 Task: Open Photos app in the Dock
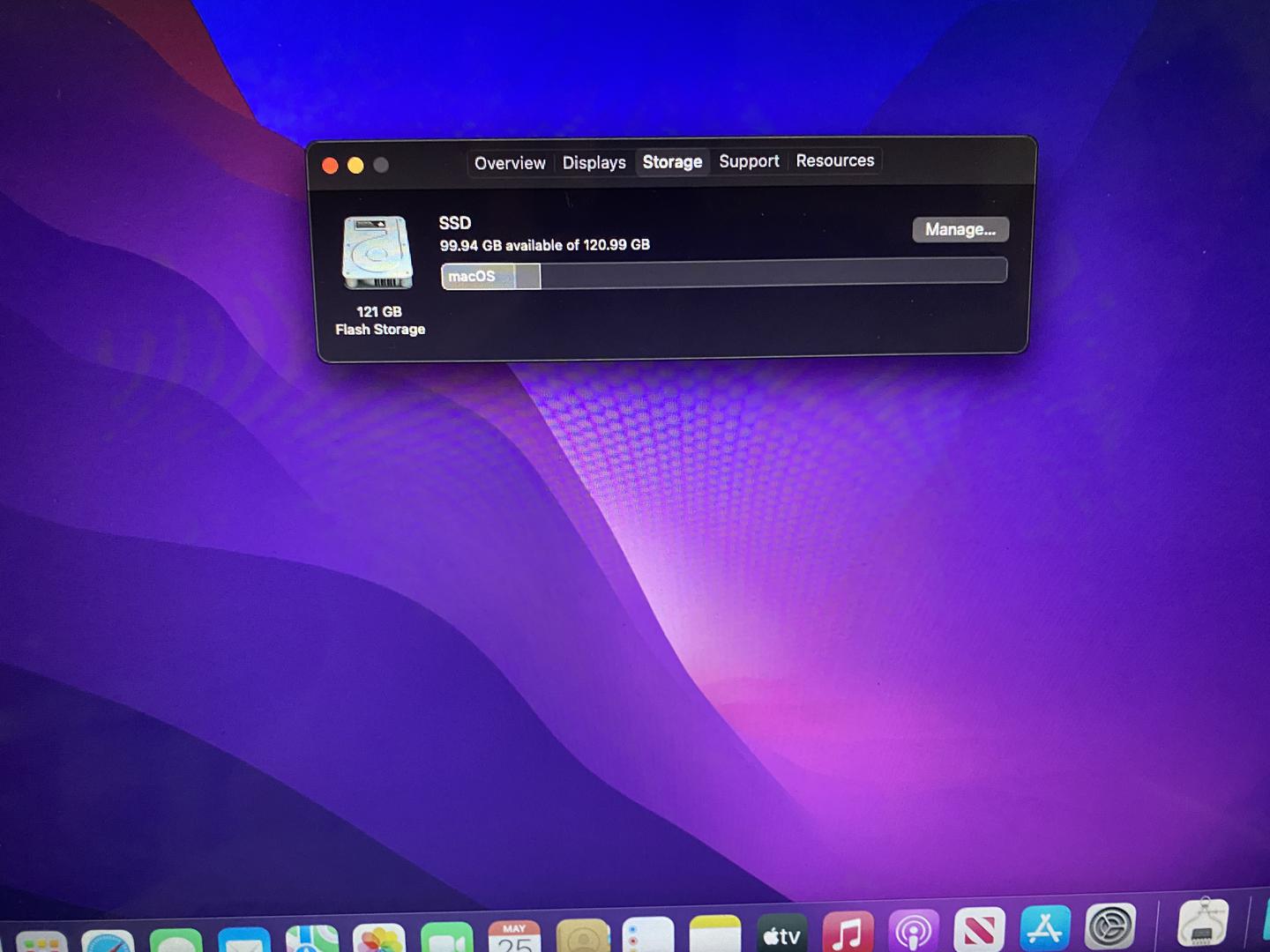[x=378, y=936]
